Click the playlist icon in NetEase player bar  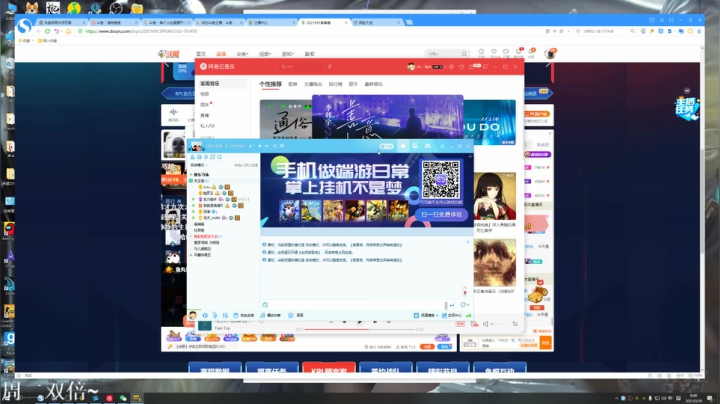point(515,324)
